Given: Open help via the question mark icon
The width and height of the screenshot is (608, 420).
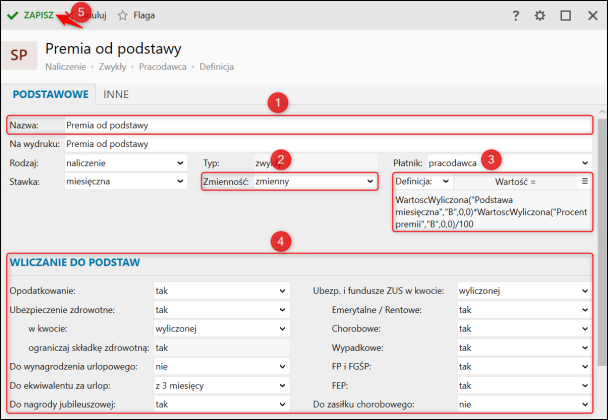Looking at the screenshot, I should click(x=515, y=16).
